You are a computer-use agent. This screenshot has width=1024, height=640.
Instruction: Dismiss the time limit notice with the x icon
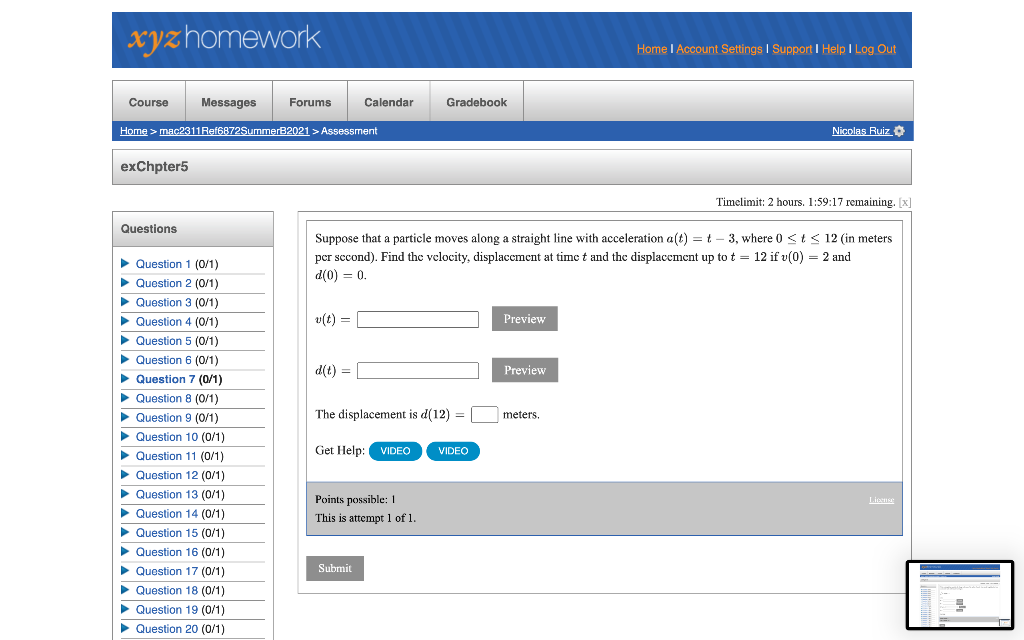(905, 202)
